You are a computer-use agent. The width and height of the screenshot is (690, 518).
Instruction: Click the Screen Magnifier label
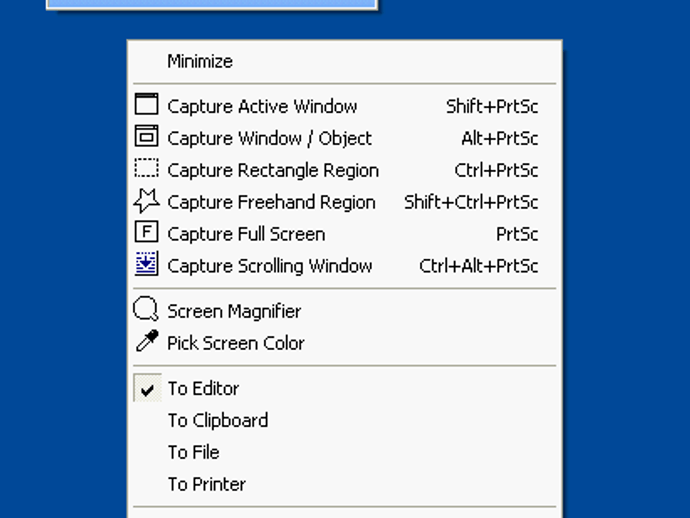(x=234, y=311)
